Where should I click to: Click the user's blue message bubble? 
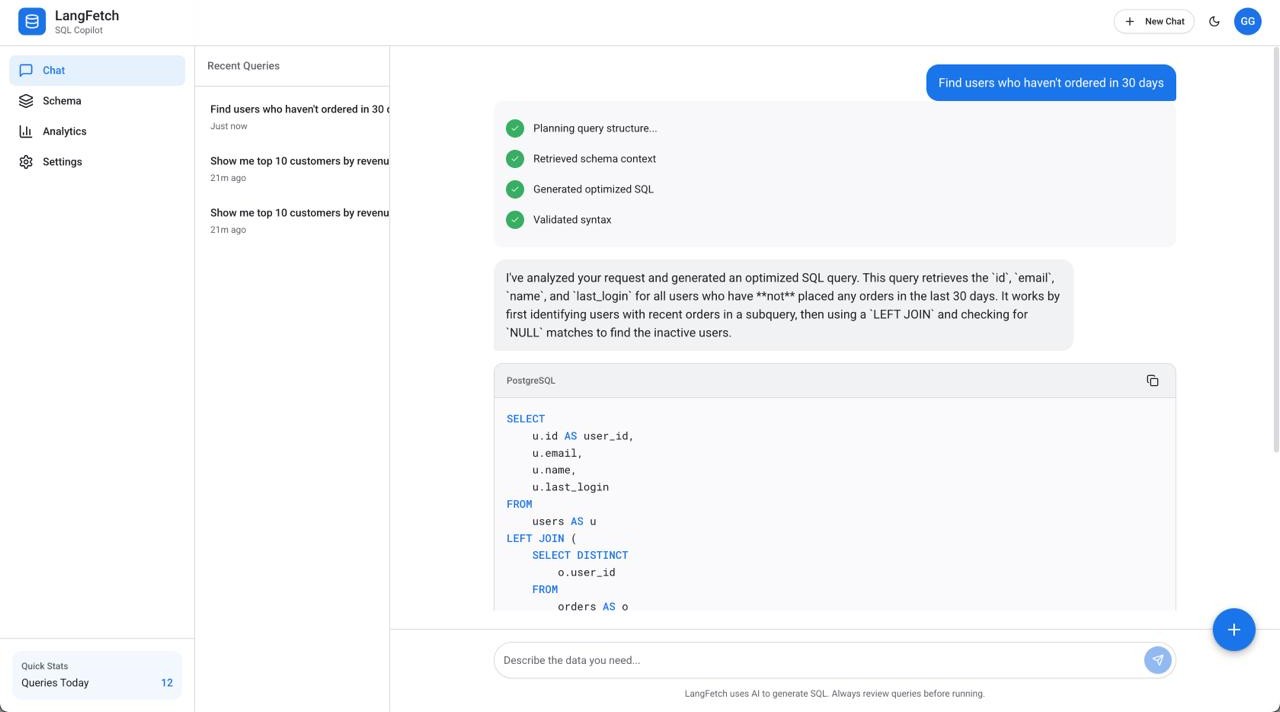[1050, 82]
